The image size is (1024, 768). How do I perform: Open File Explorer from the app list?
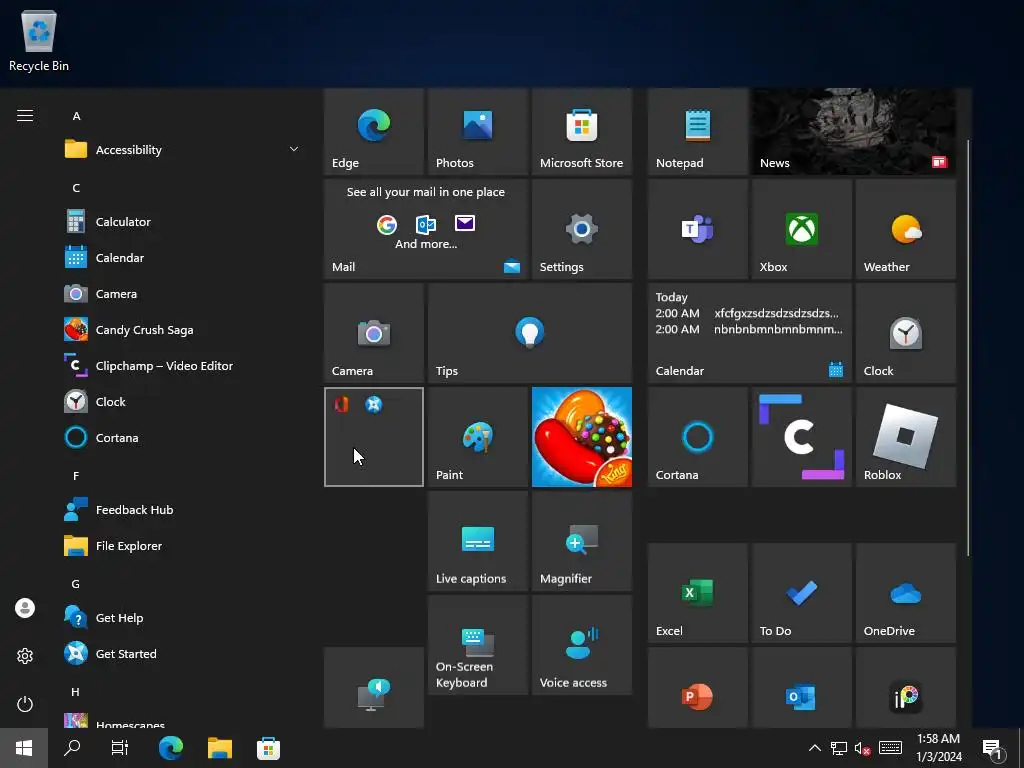pyautogui.click(x=183, y=546)
